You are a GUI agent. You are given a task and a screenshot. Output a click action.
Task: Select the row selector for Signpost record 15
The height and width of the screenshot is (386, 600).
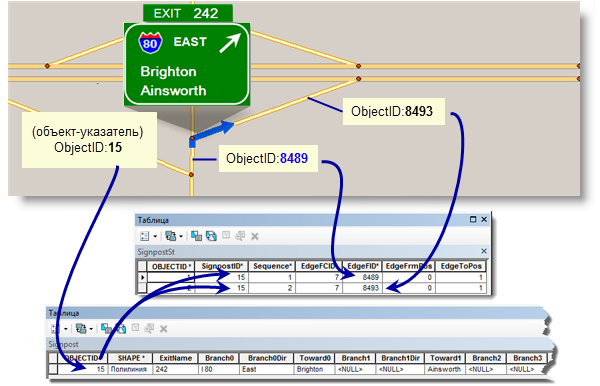pos(53,369)
